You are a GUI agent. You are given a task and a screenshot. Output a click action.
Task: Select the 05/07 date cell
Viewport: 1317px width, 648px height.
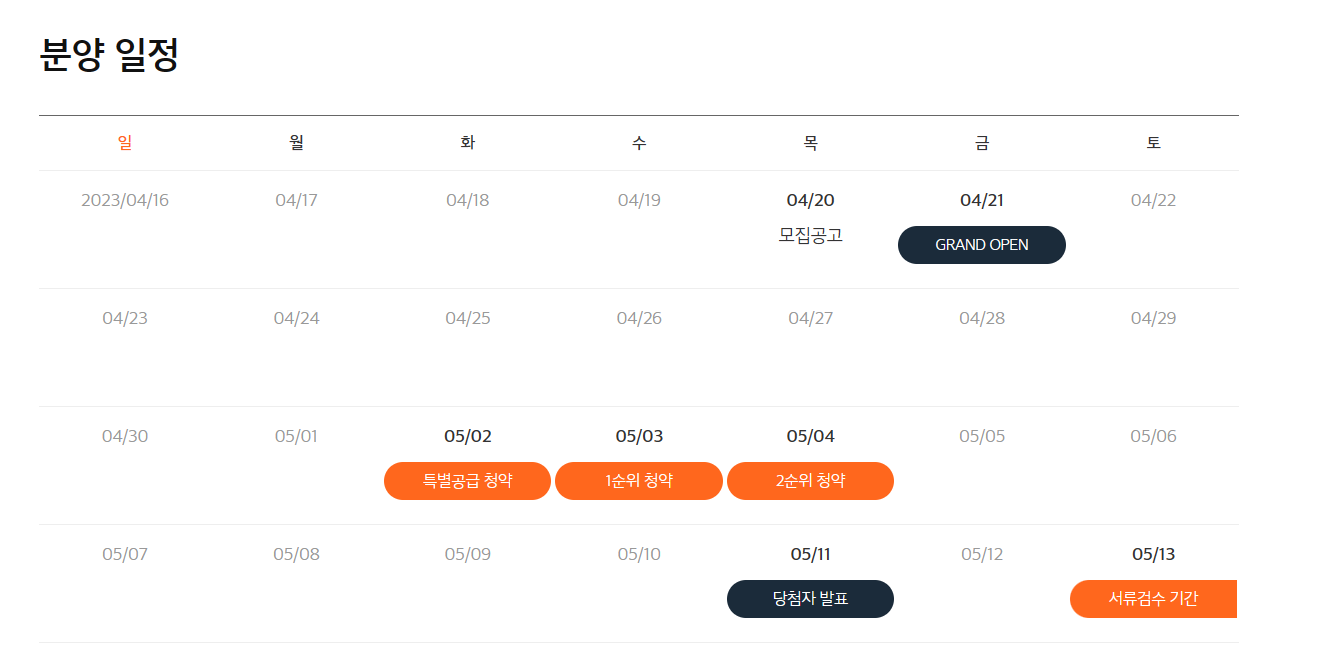tap(124, 553)
